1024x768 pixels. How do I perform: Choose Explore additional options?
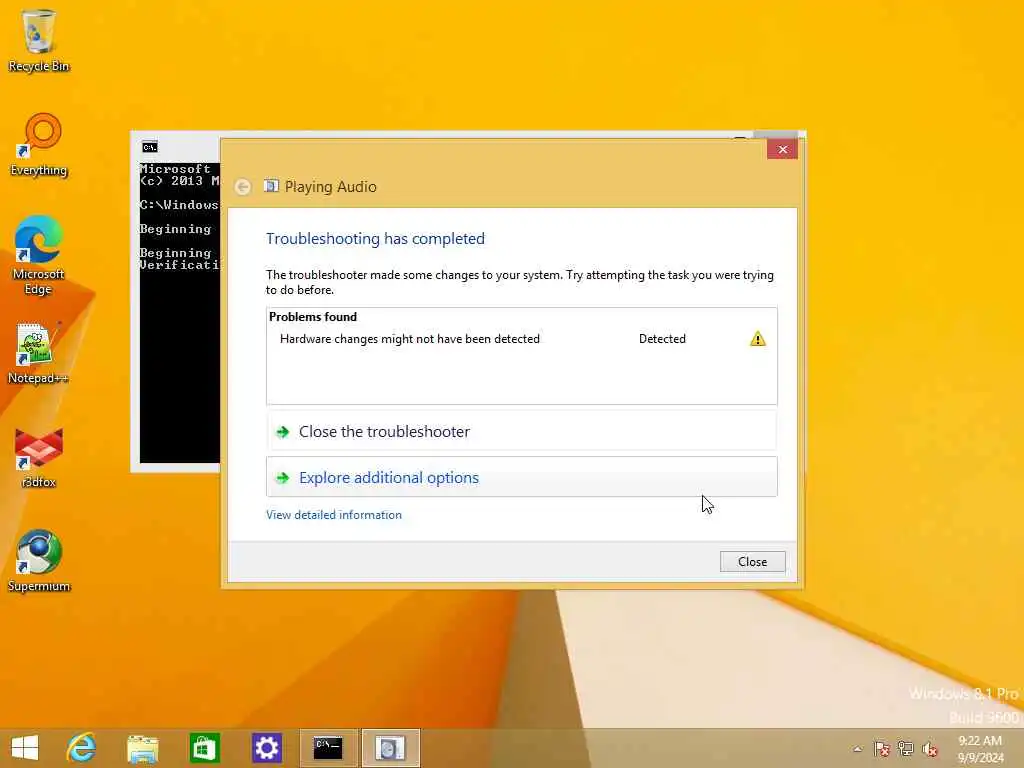click(x=522, y=477)
